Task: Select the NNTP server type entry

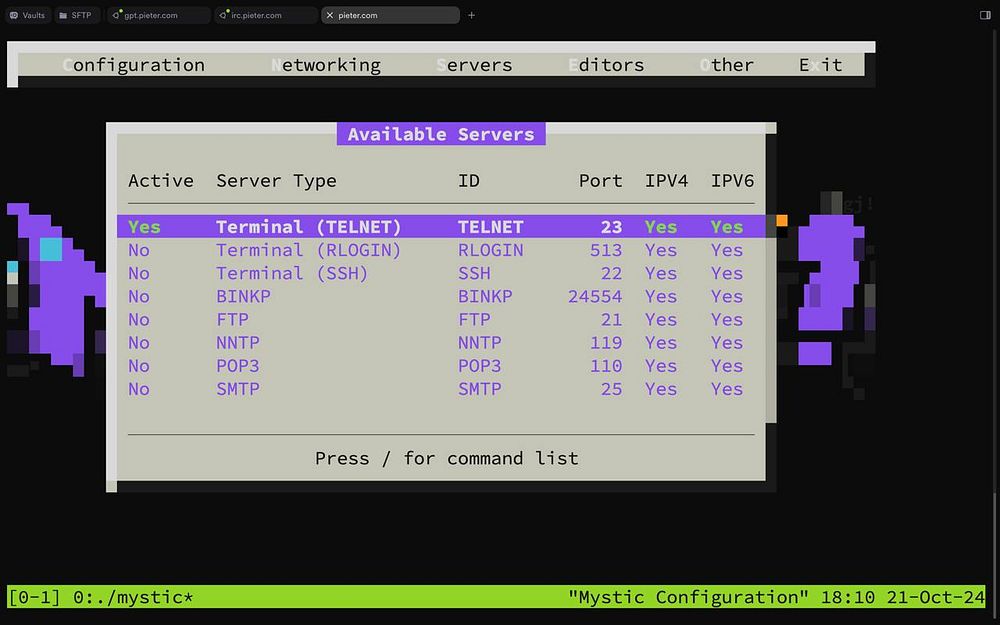Action: point(238,343)
